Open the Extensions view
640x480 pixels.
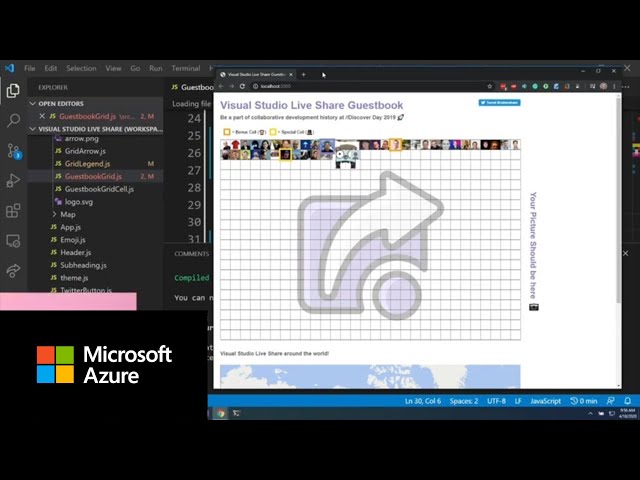click(13, 211)
